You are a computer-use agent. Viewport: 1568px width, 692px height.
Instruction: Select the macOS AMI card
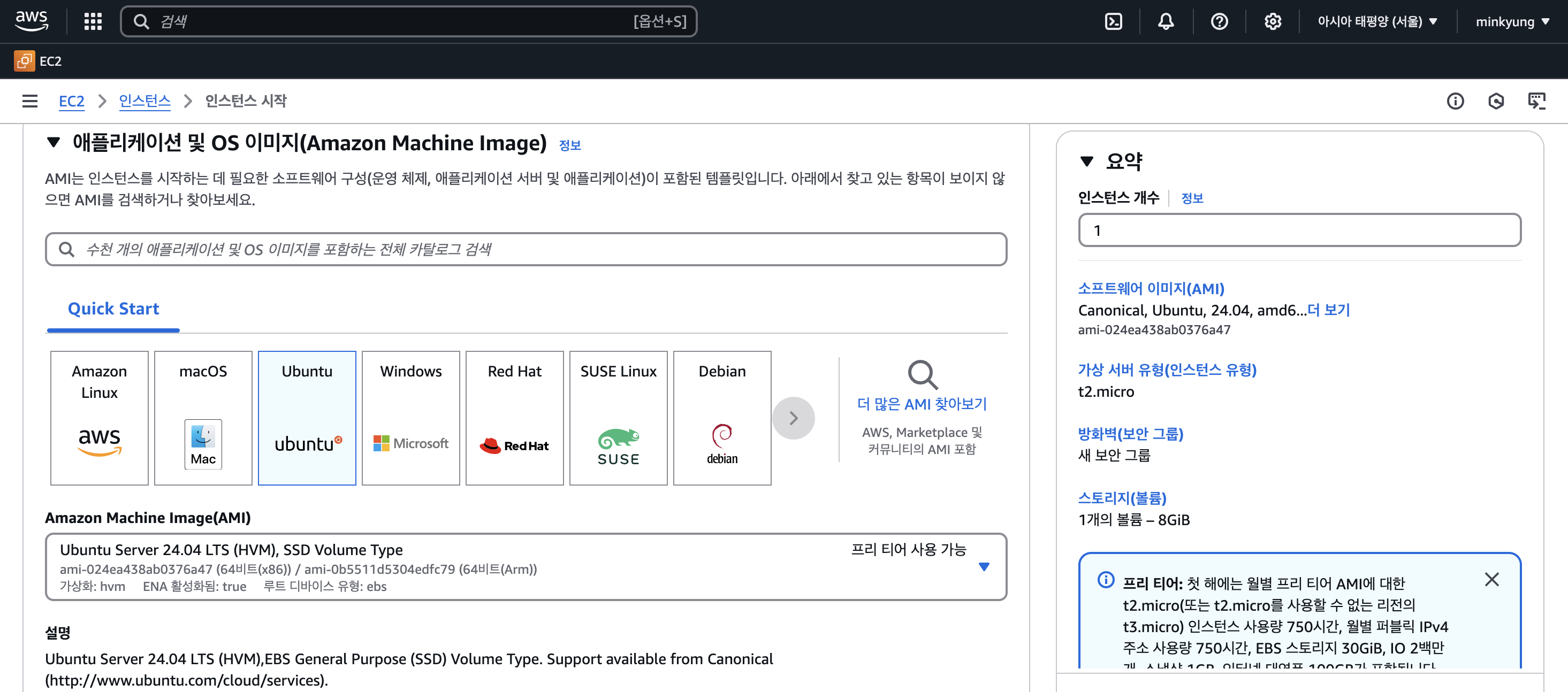pos(203,418)
